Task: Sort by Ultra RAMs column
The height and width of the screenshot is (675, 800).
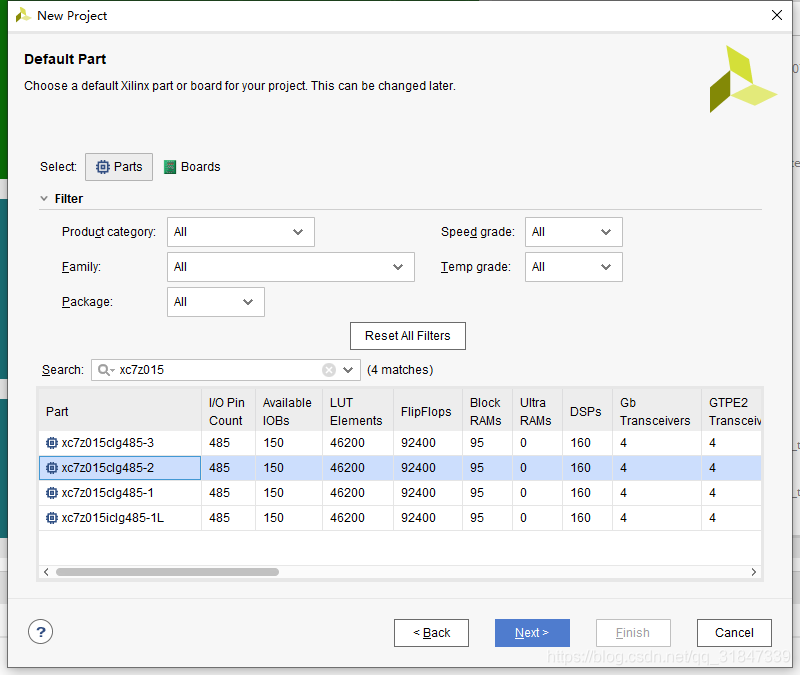Action: point(537,411)
